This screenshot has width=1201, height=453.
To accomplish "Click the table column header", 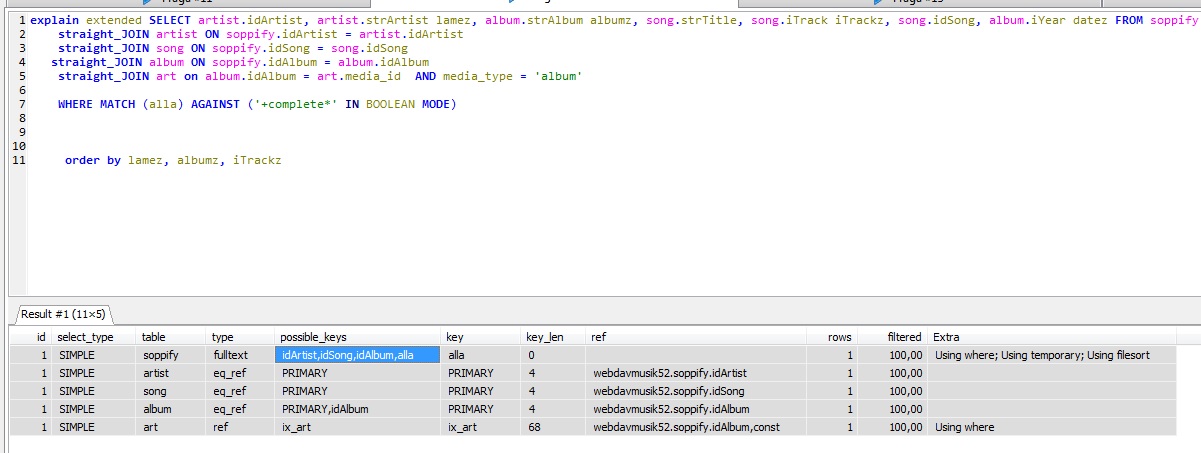I will (170, 337).
